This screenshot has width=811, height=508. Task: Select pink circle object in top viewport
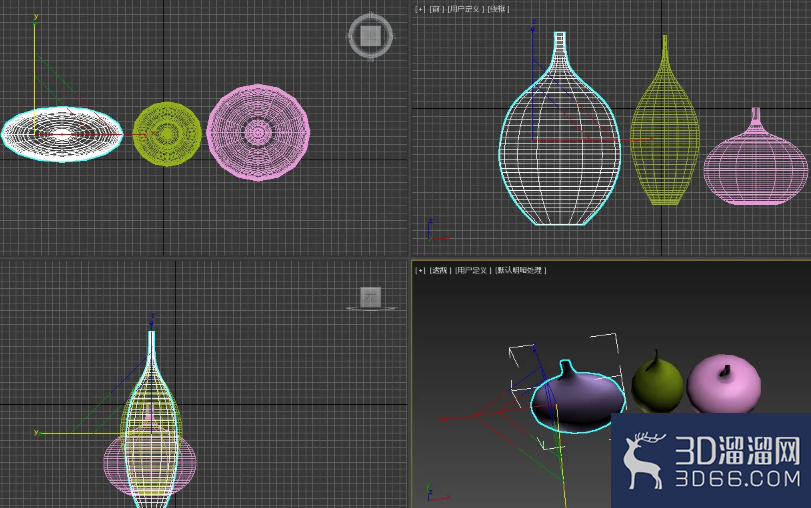tap(258, 132)
